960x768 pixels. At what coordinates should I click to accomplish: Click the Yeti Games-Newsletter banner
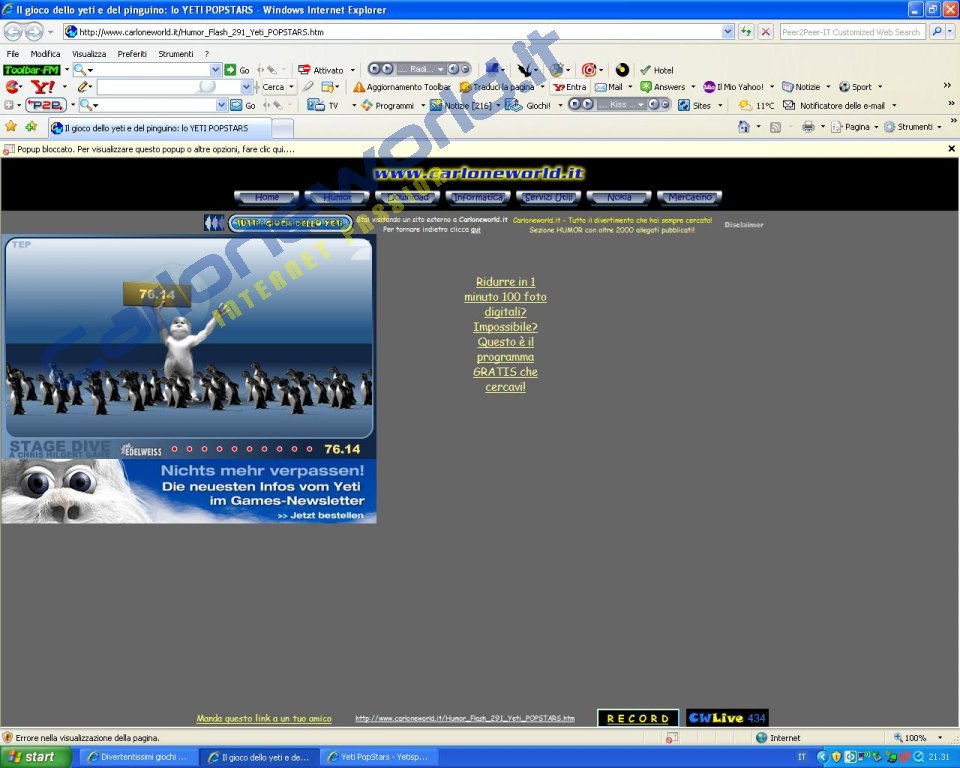(189, 491)
